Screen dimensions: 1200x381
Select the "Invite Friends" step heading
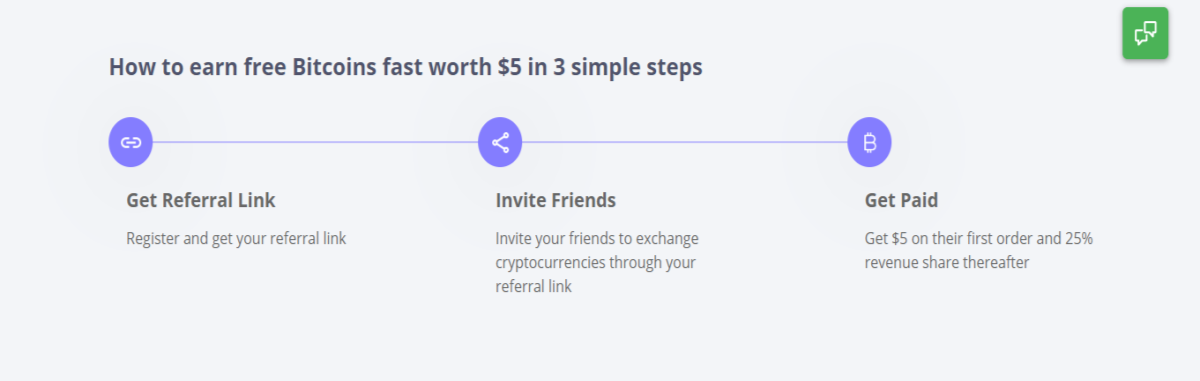click(556, 200)
